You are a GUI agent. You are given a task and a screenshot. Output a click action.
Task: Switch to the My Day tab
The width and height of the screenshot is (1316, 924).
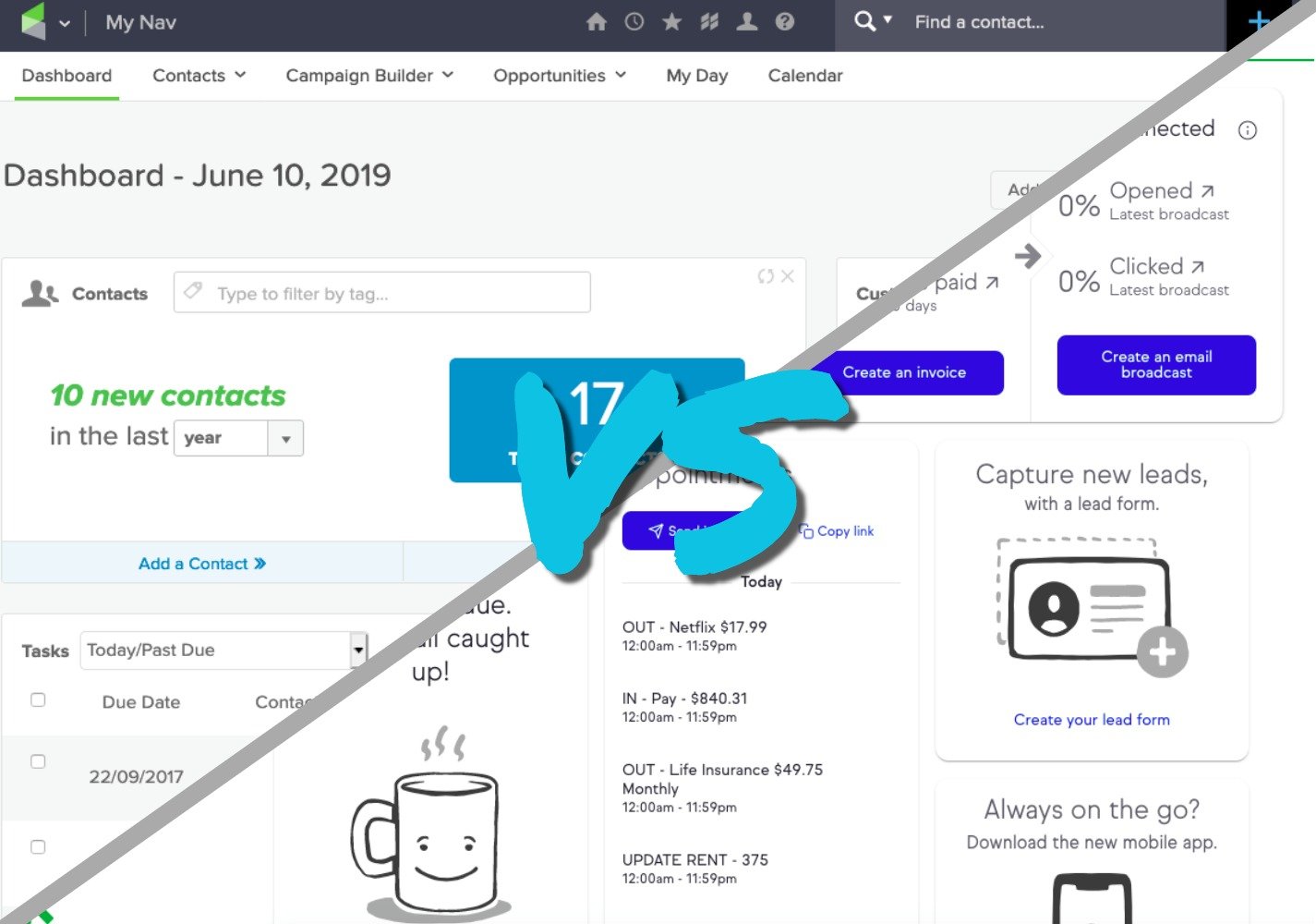coord(696,76)
